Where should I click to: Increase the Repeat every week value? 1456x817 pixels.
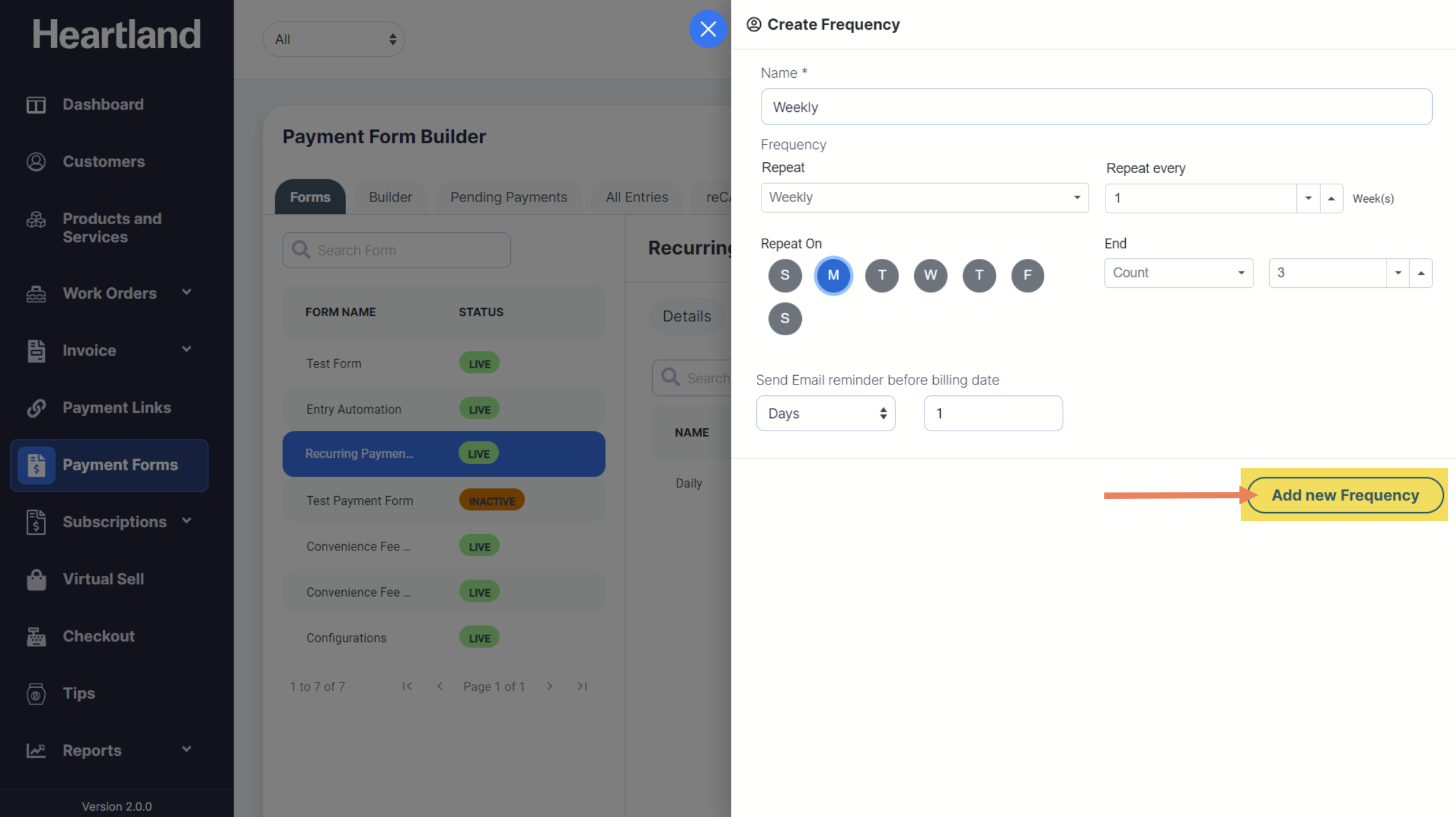pos(1331,198)
